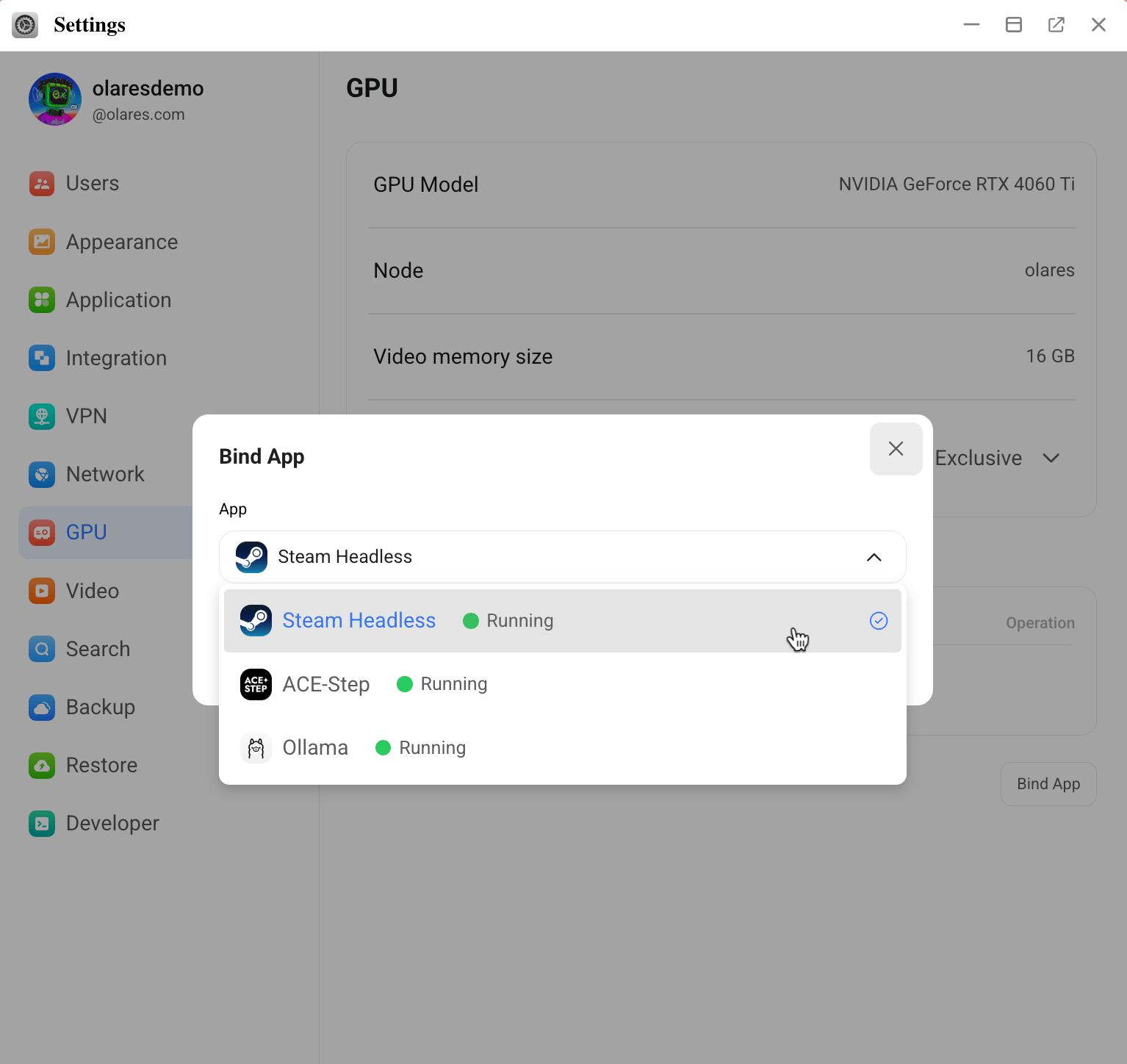Click the Users sidebar icon
Viewport: 1127px width, 1064px height.
tap(42, 184)
